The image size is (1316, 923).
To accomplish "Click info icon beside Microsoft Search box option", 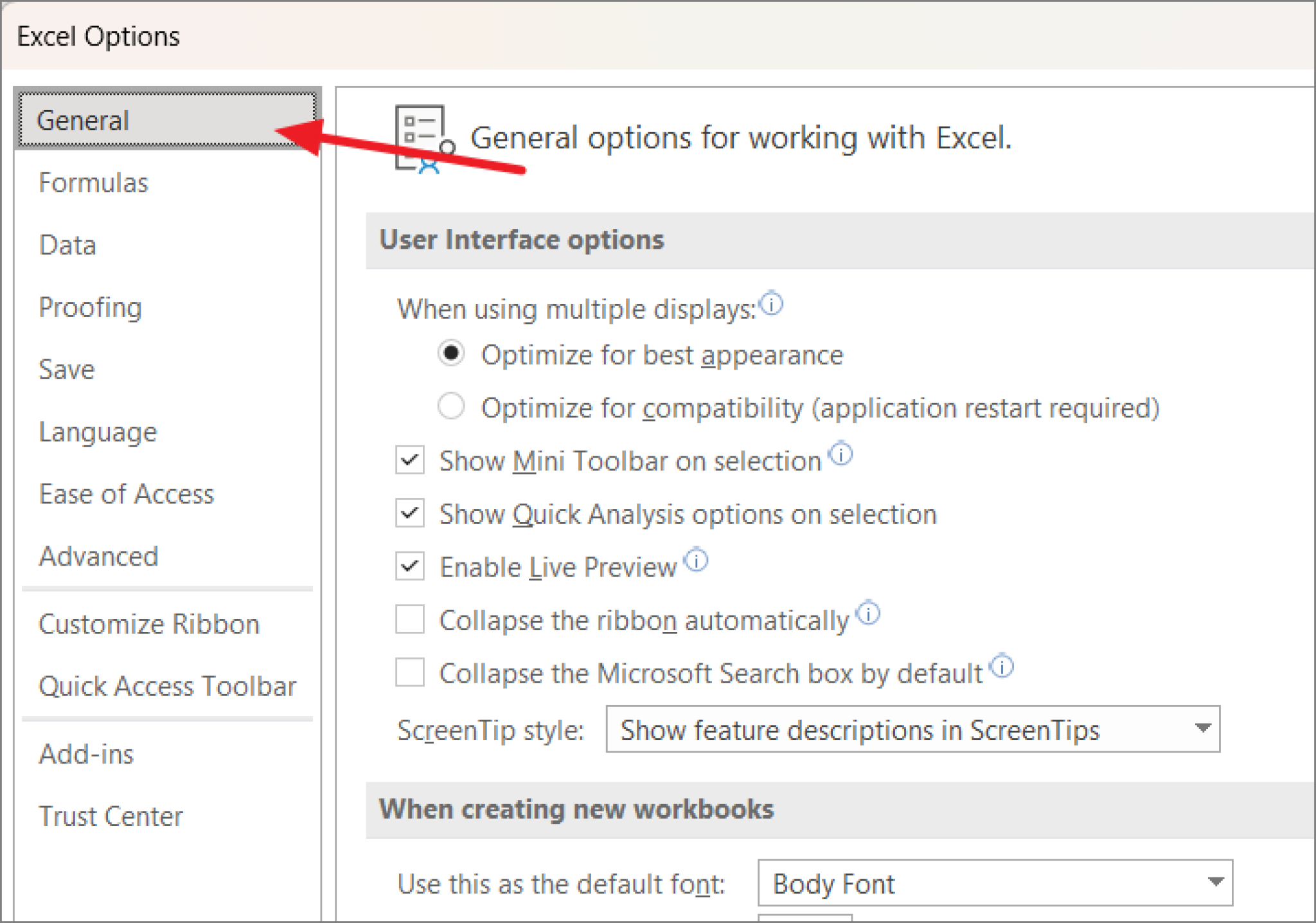I will 1002,667.
